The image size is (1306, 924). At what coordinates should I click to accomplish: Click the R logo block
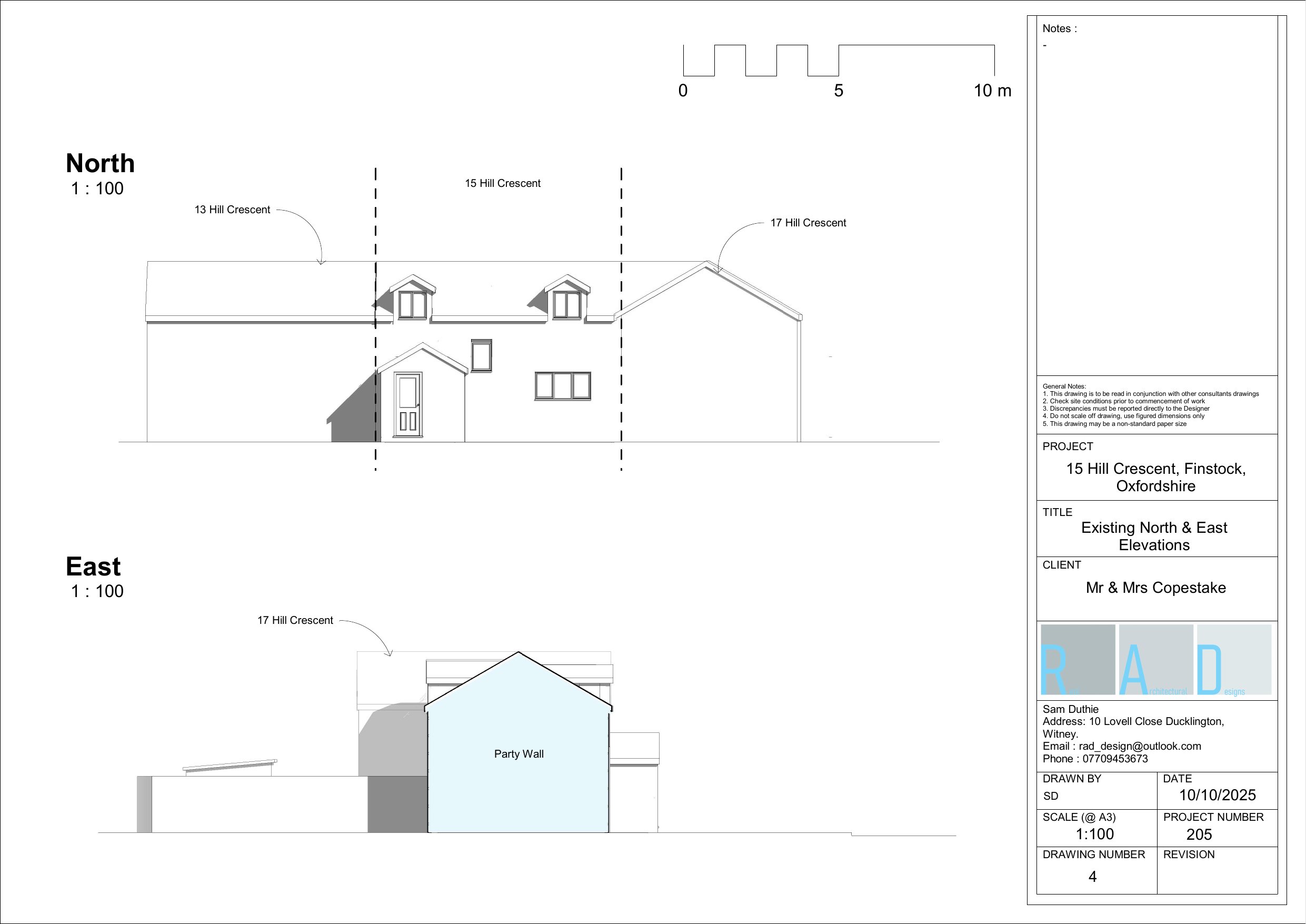(x=1078, y=660)
